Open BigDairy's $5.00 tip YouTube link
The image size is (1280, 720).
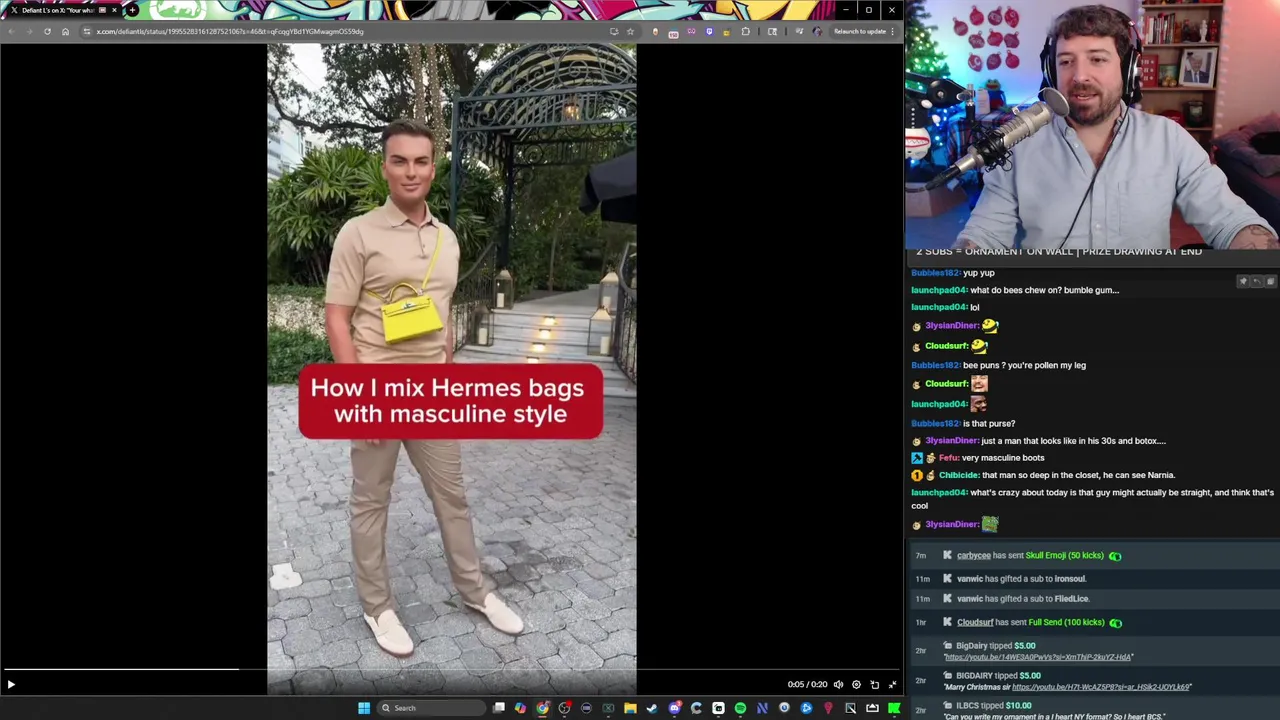tap(1038, 657)
